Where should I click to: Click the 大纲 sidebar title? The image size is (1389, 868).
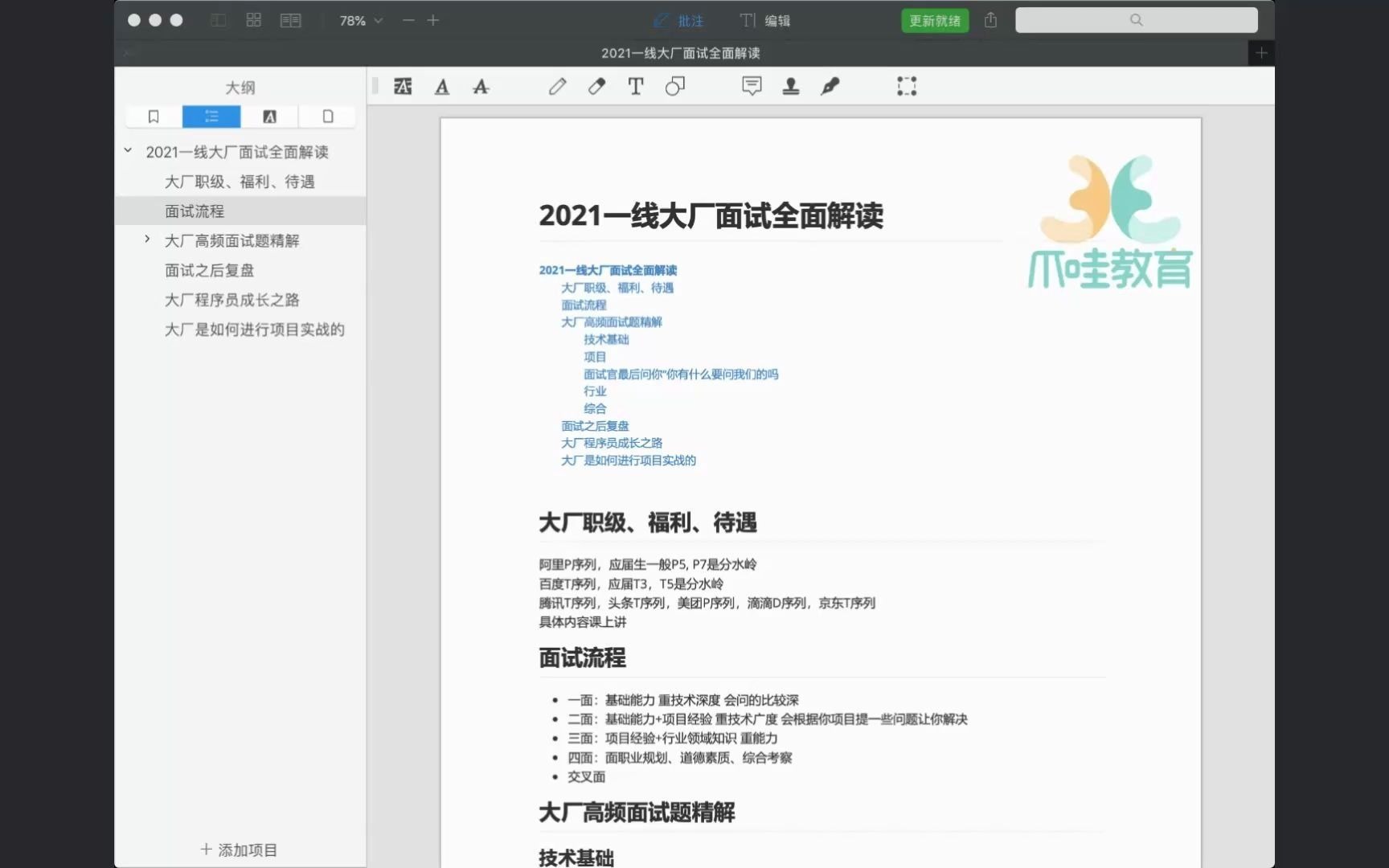(240, 88)
